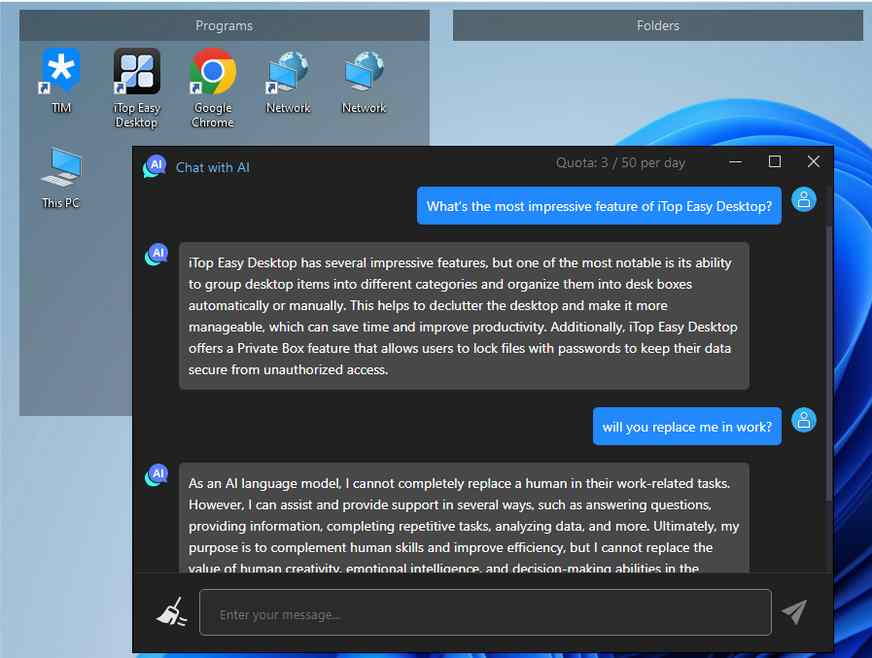872x658 pixels.
Task: Click the 'Quota: 3 / 50 per day' text
Action: [x=620, y=163]
